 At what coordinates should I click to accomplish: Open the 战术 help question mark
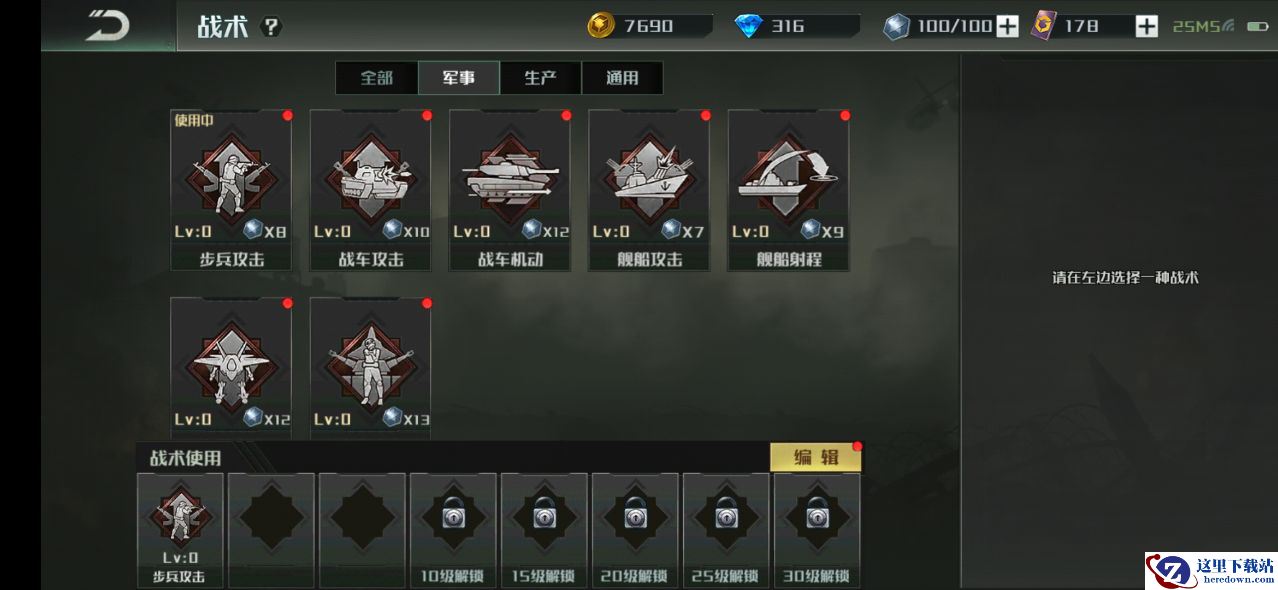271,27
